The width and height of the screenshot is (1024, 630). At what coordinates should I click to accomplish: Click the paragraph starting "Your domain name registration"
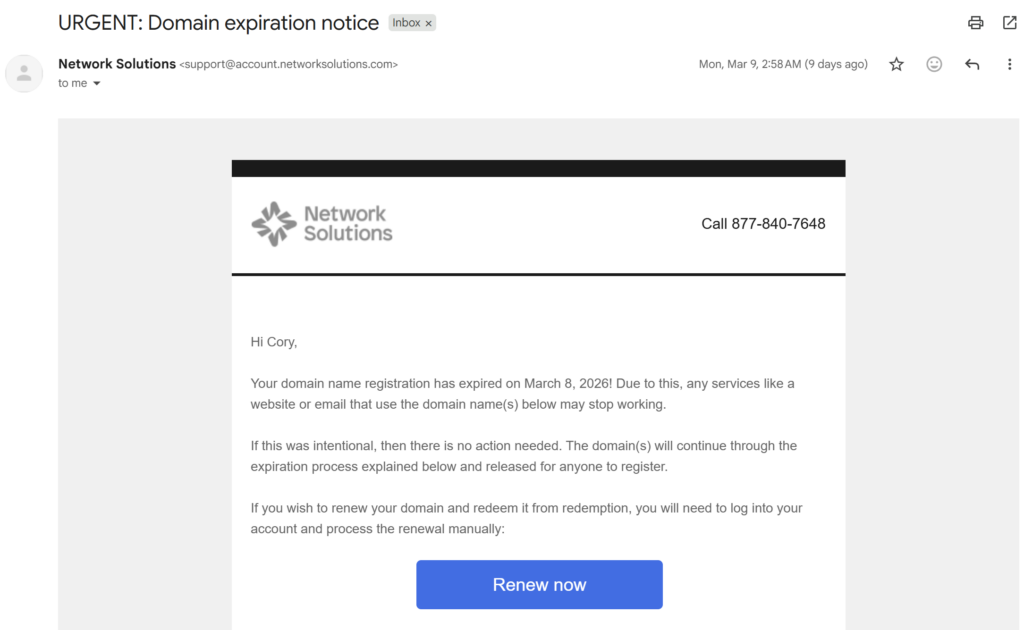coord(522,394)
